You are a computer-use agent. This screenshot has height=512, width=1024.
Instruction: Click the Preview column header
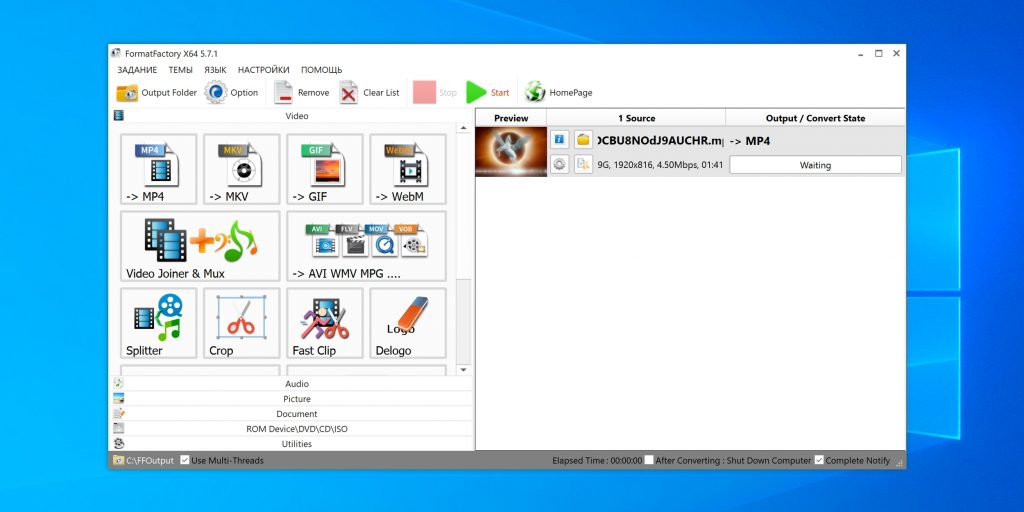pyautogui.click(x=511, y=118)
